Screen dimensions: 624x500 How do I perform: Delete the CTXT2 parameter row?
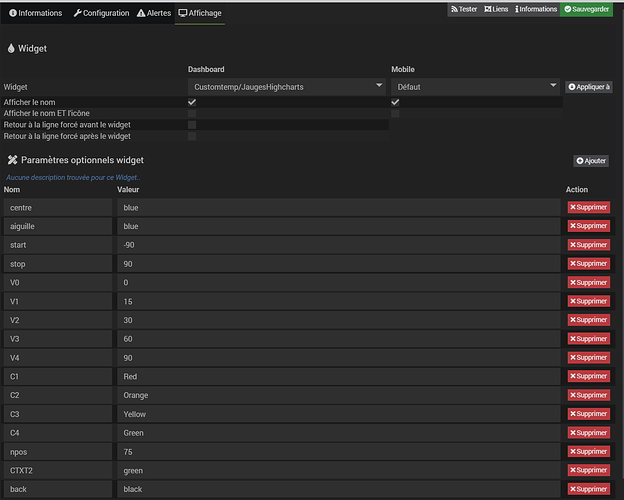tap(589, 470)
